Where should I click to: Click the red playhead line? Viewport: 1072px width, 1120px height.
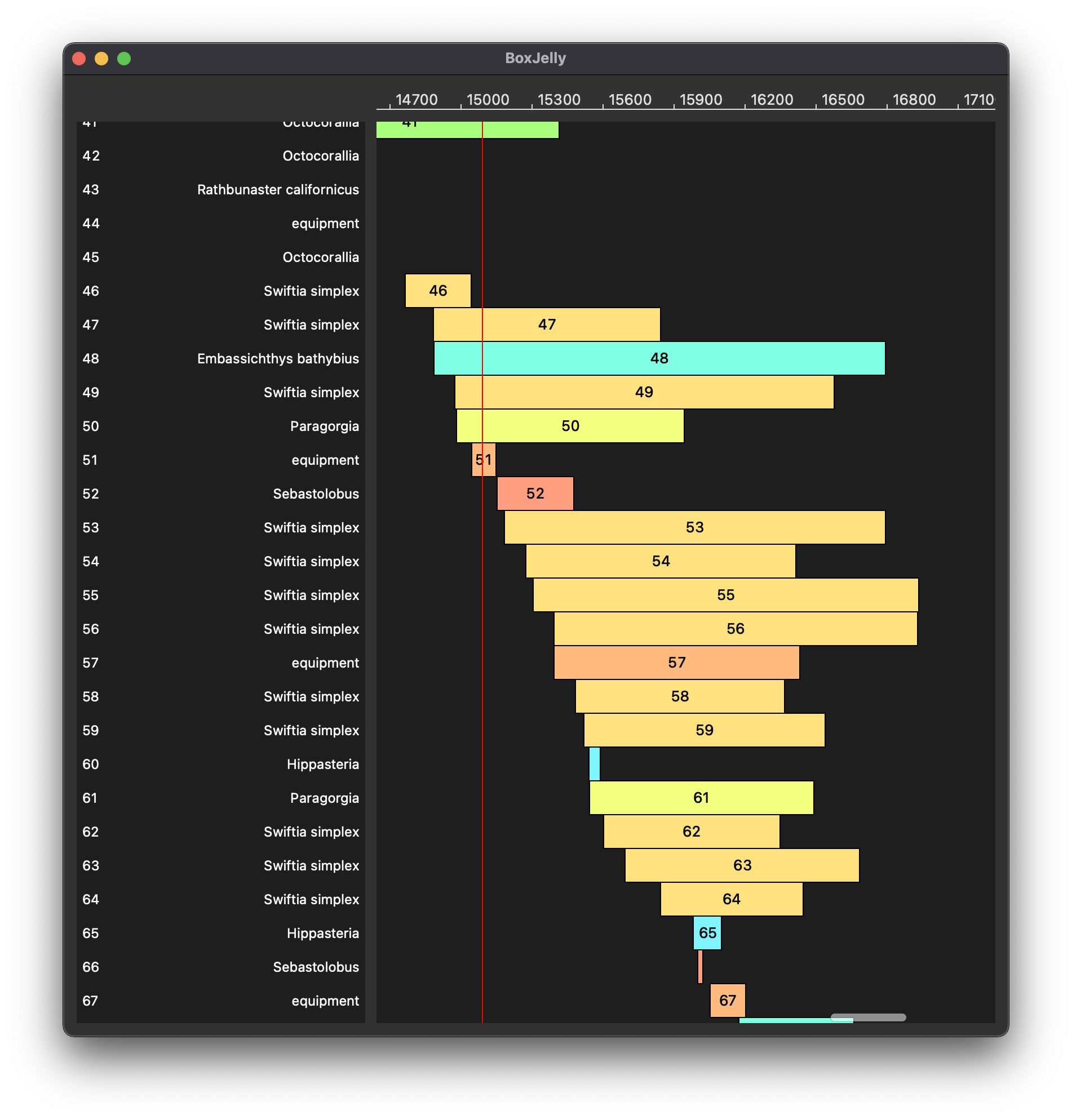482,571
